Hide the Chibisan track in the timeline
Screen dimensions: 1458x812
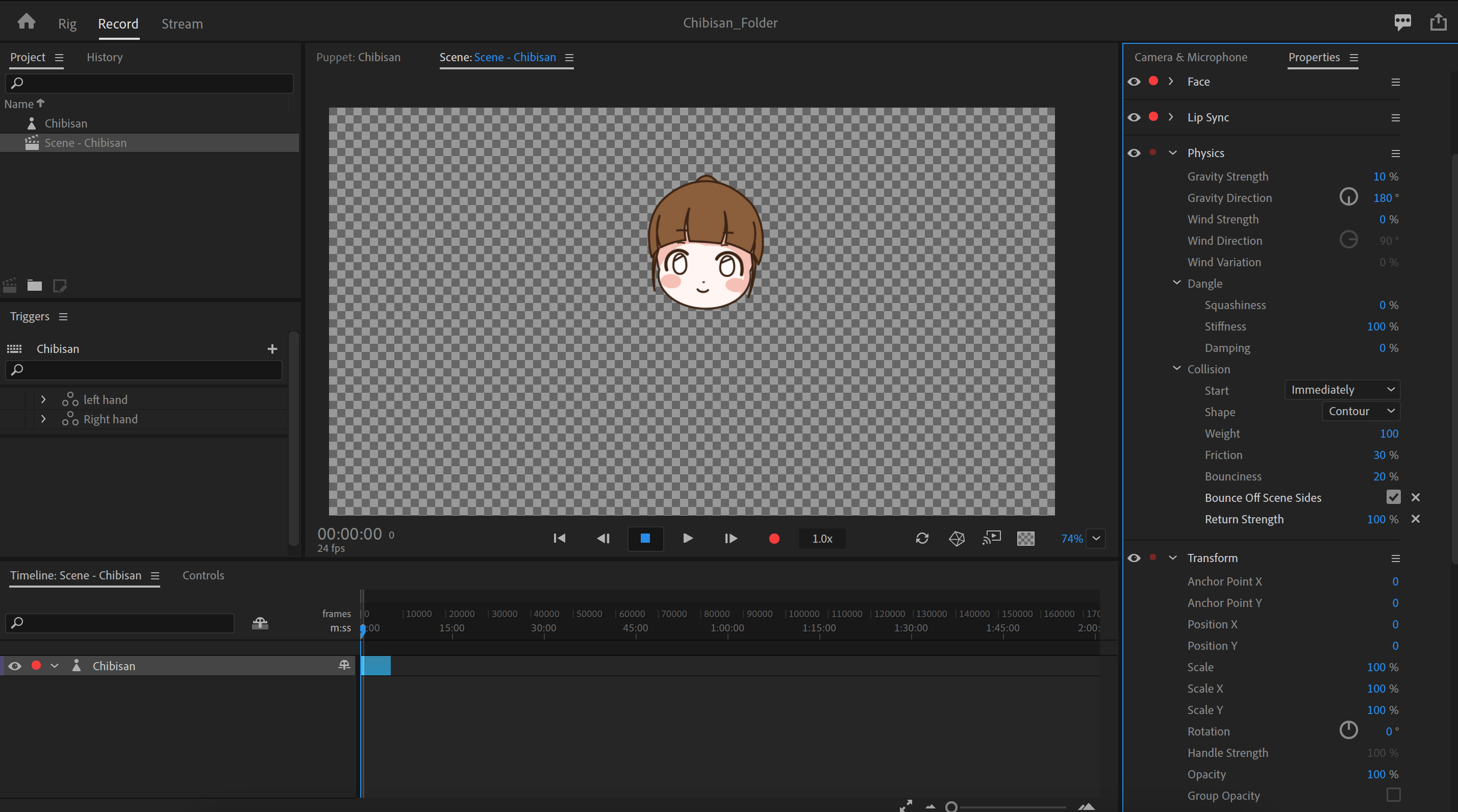coord(14,666)
